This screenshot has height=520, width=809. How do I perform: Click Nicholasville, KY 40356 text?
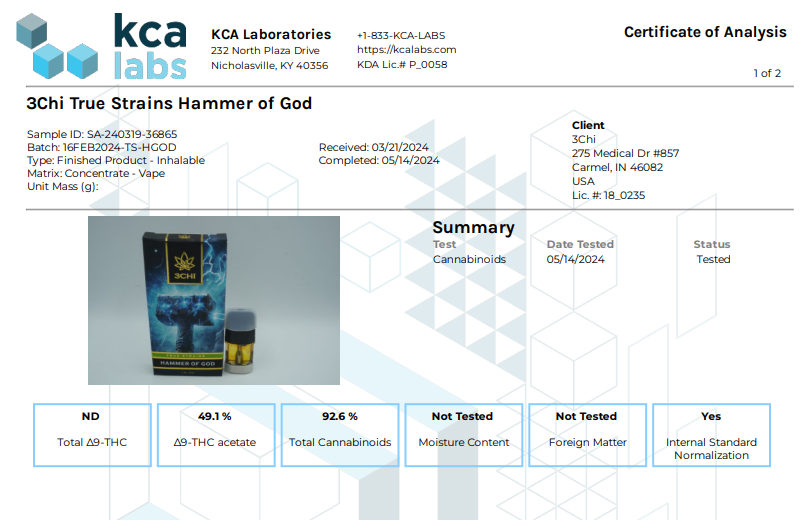pyautogui.click(x=269, y=66)
